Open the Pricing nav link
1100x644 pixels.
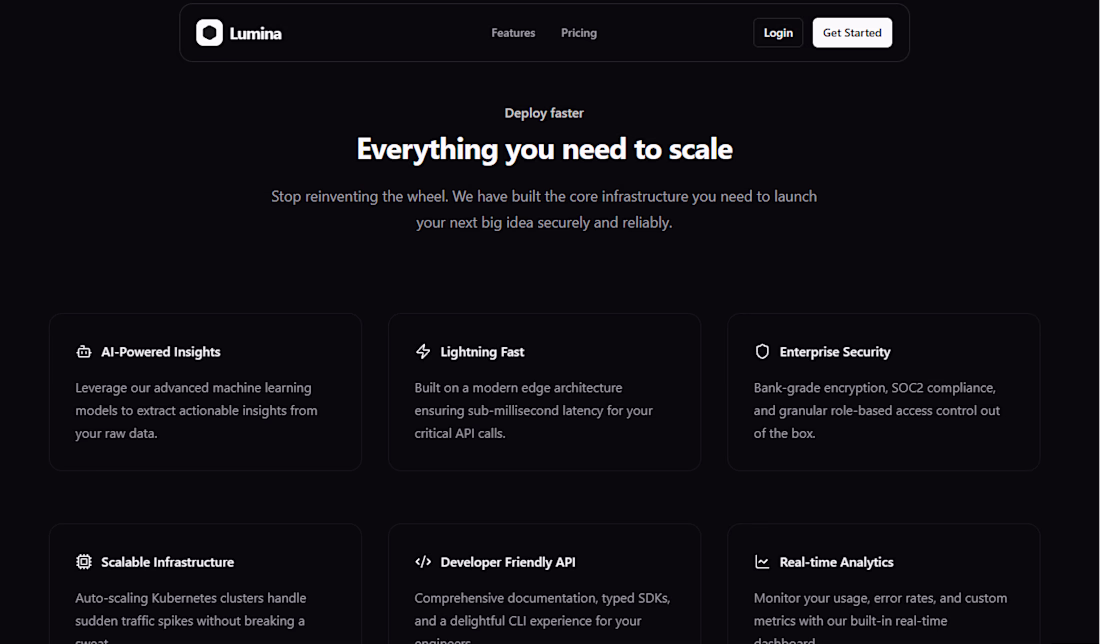click(x=579, y=33)
